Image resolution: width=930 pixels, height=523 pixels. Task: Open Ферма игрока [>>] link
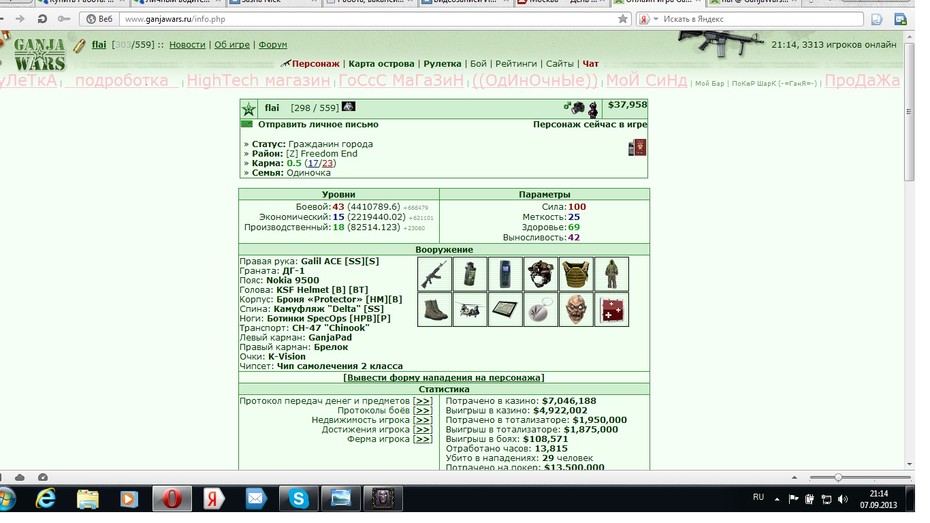click(422, 439)
